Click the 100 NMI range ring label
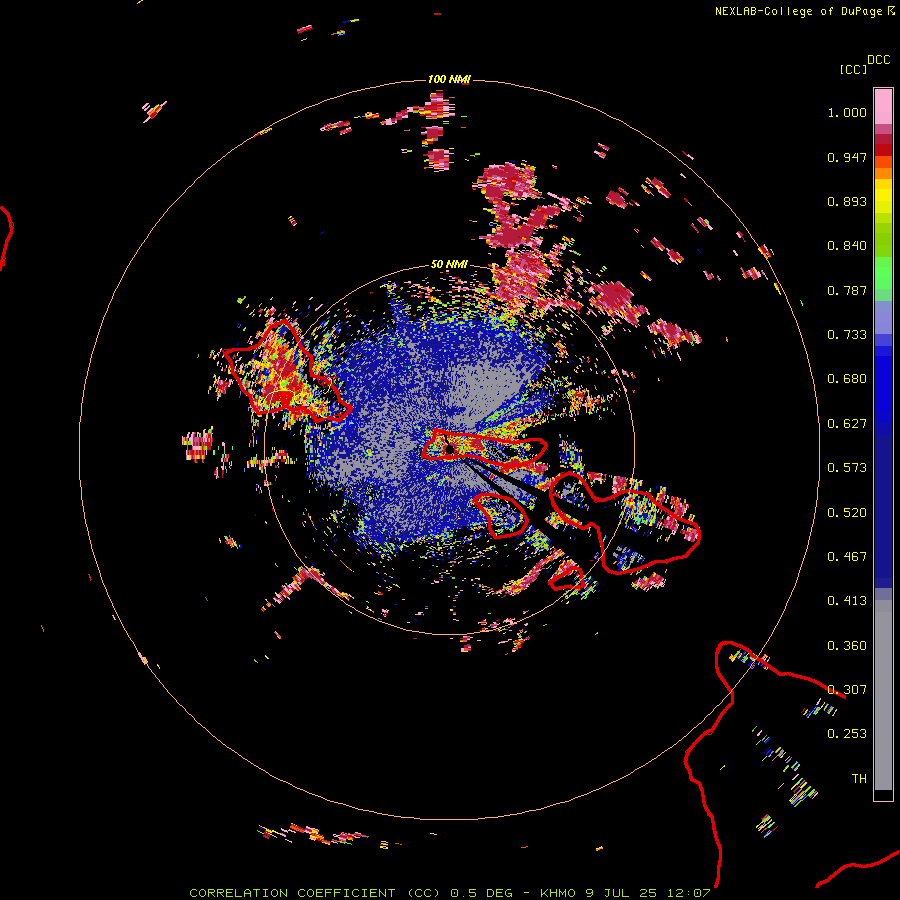Viewport: 900px width, 900px height. 449,79
